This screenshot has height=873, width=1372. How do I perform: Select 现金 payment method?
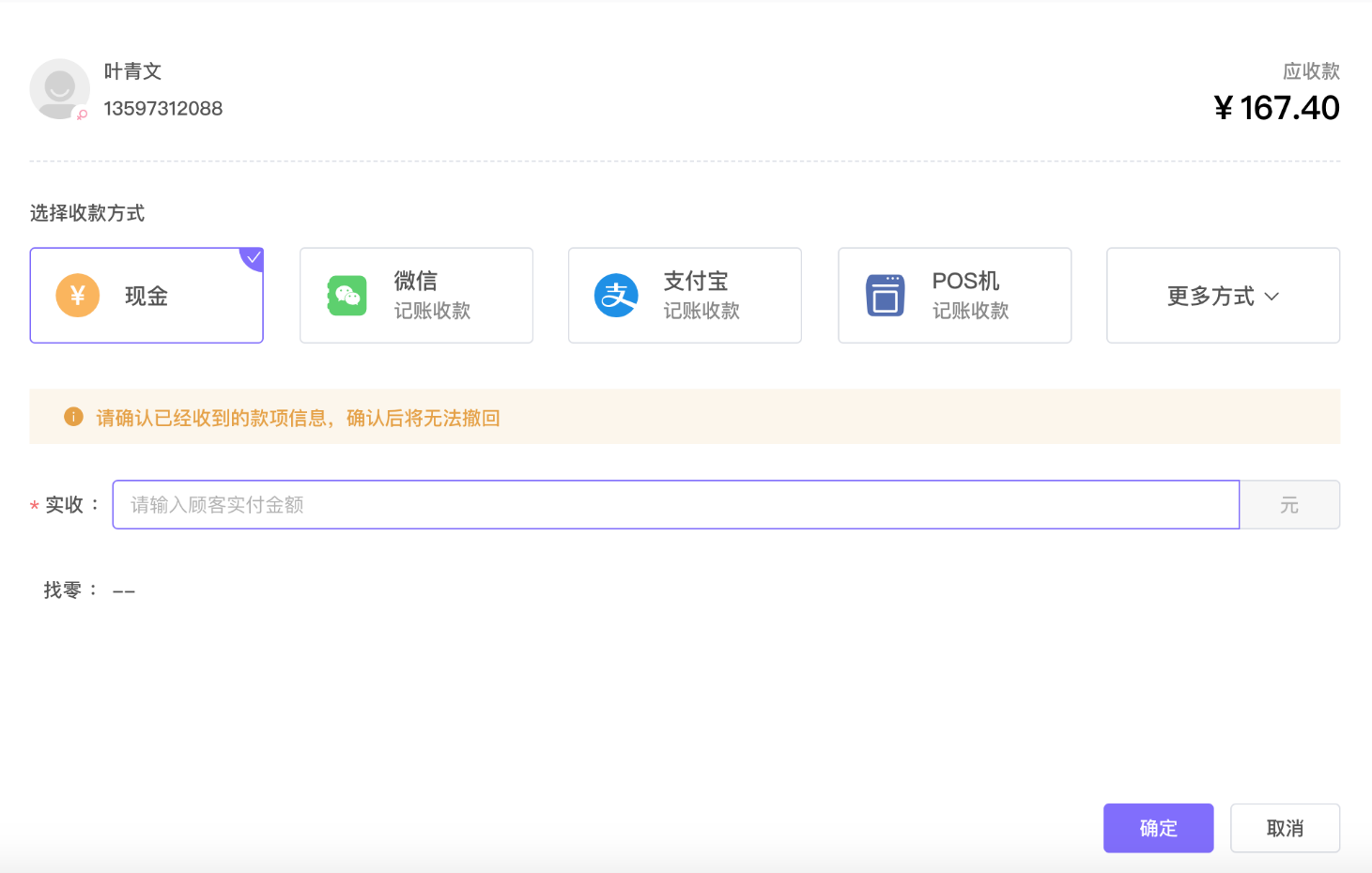(x=146, y=295)
